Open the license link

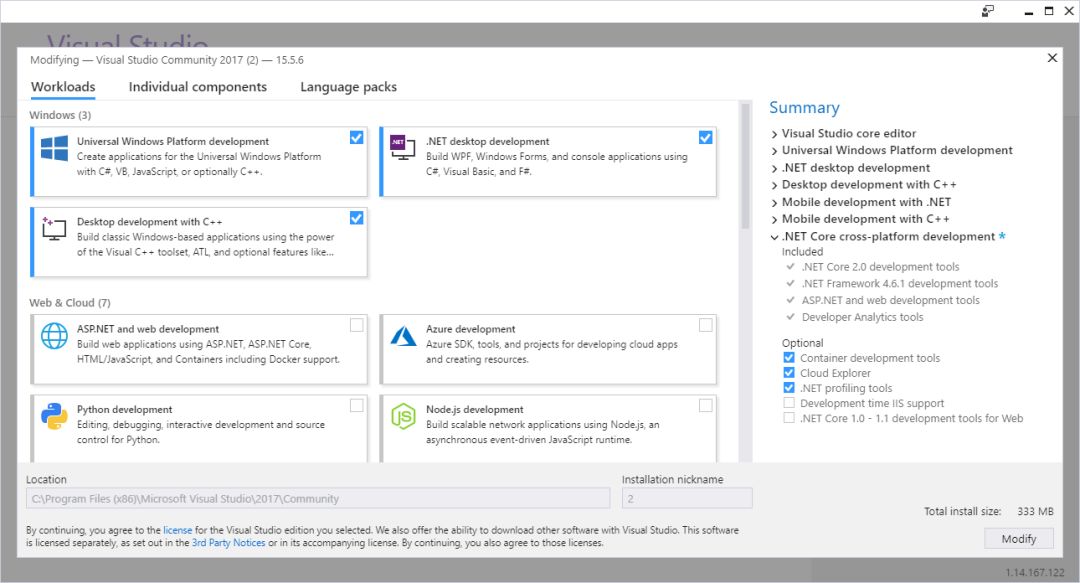coord(178,530)
